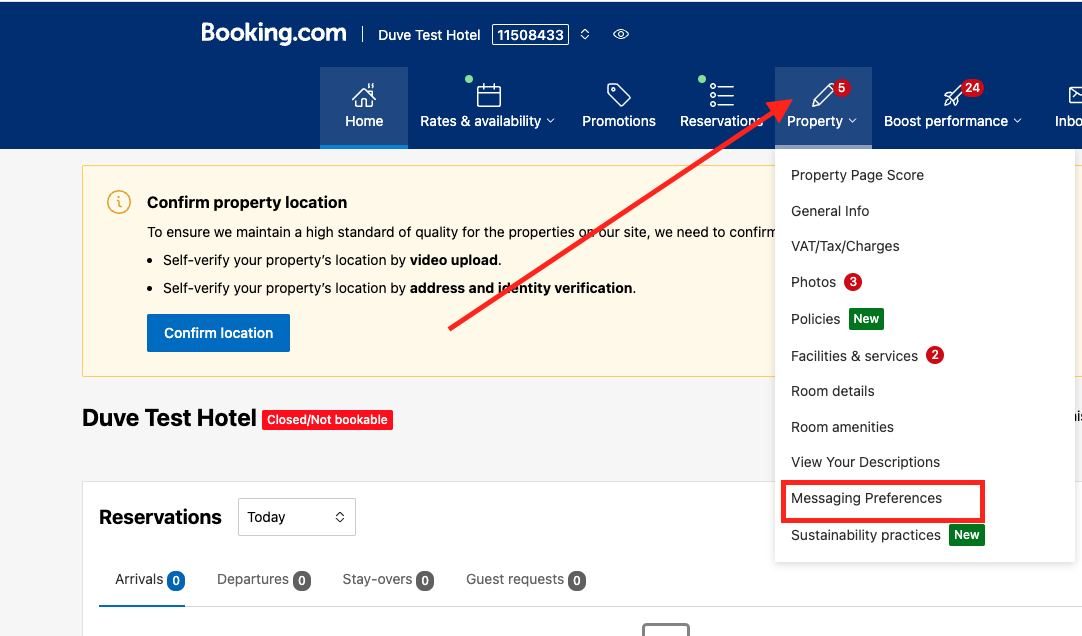Screen dimensions: 1082x636
Task: Click the Property pencil icon
Action: (x=823, y=95)
